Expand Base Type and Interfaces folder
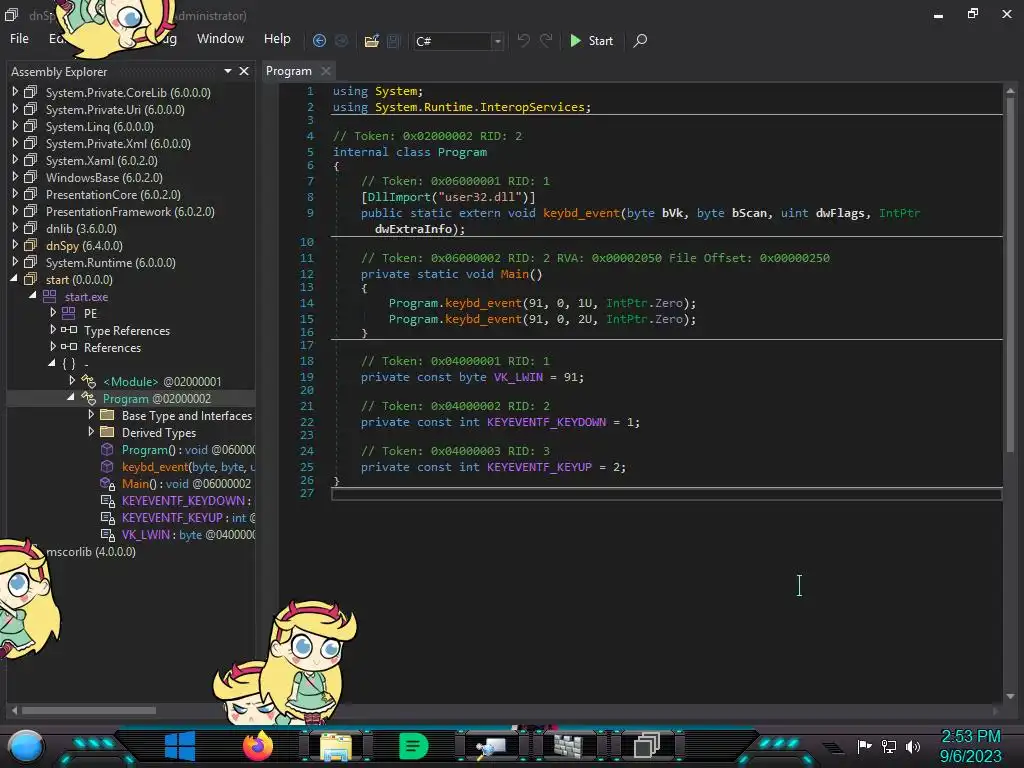 (91, 415)
